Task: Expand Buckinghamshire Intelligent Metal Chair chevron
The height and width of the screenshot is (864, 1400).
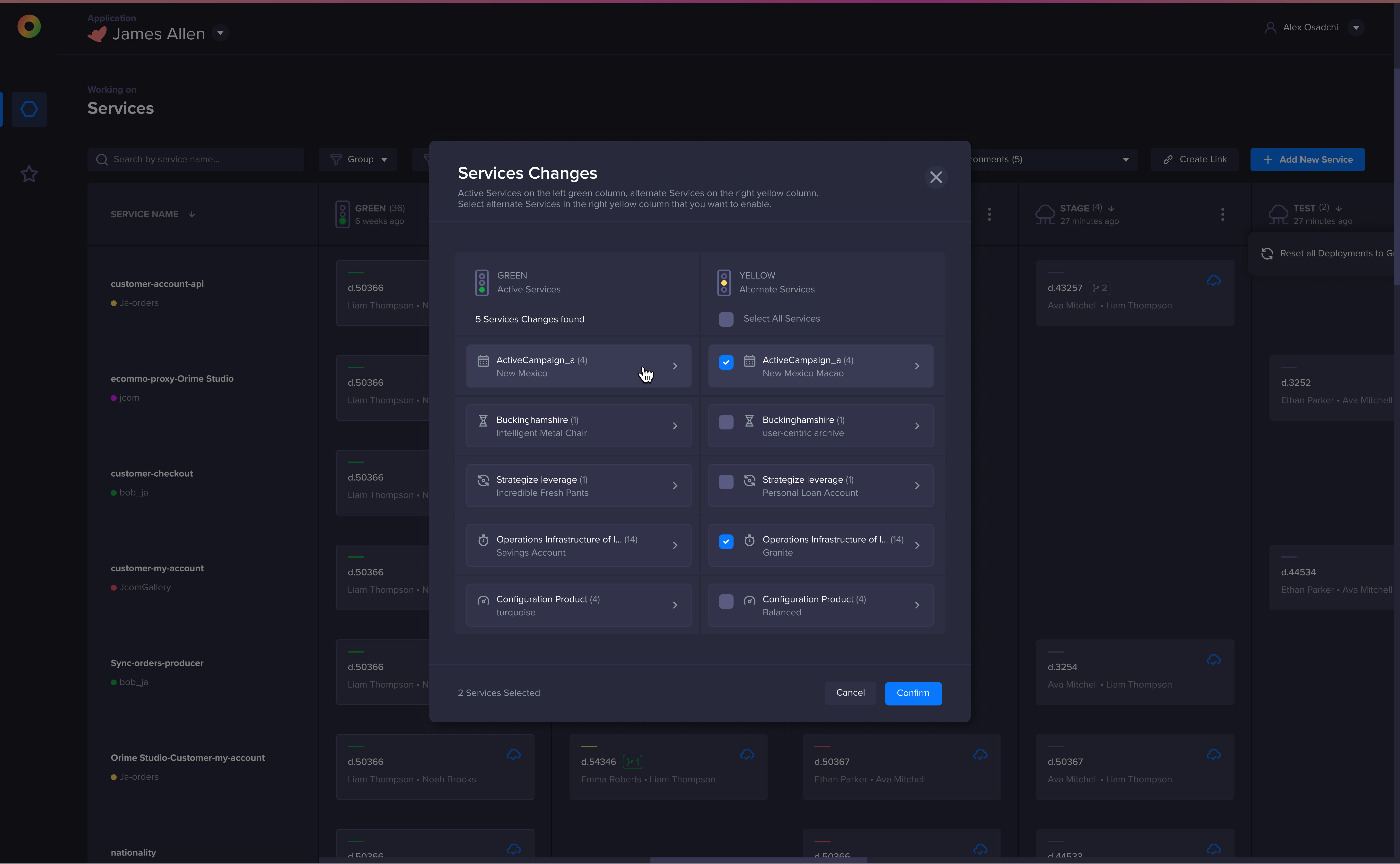Action: (675, 426)
